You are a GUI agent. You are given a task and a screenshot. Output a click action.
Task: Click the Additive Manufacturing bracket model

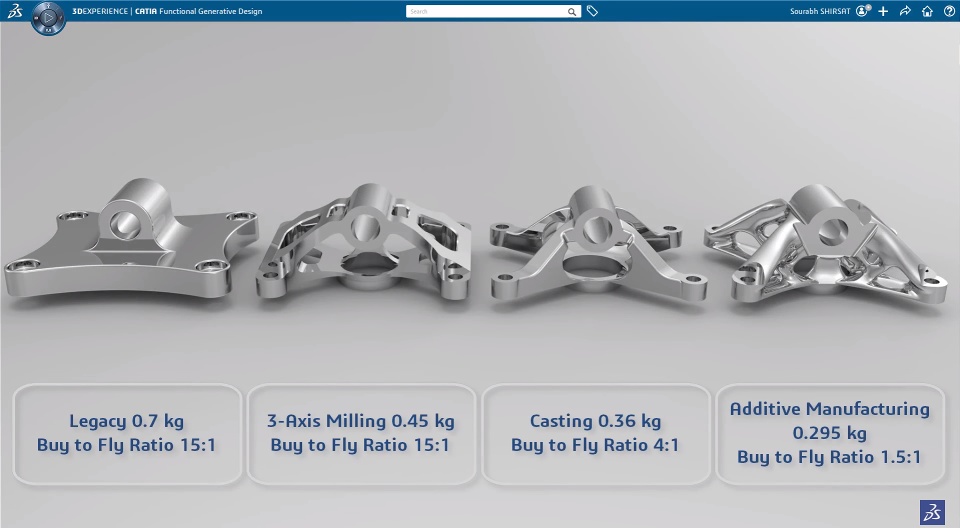point(825,244)
